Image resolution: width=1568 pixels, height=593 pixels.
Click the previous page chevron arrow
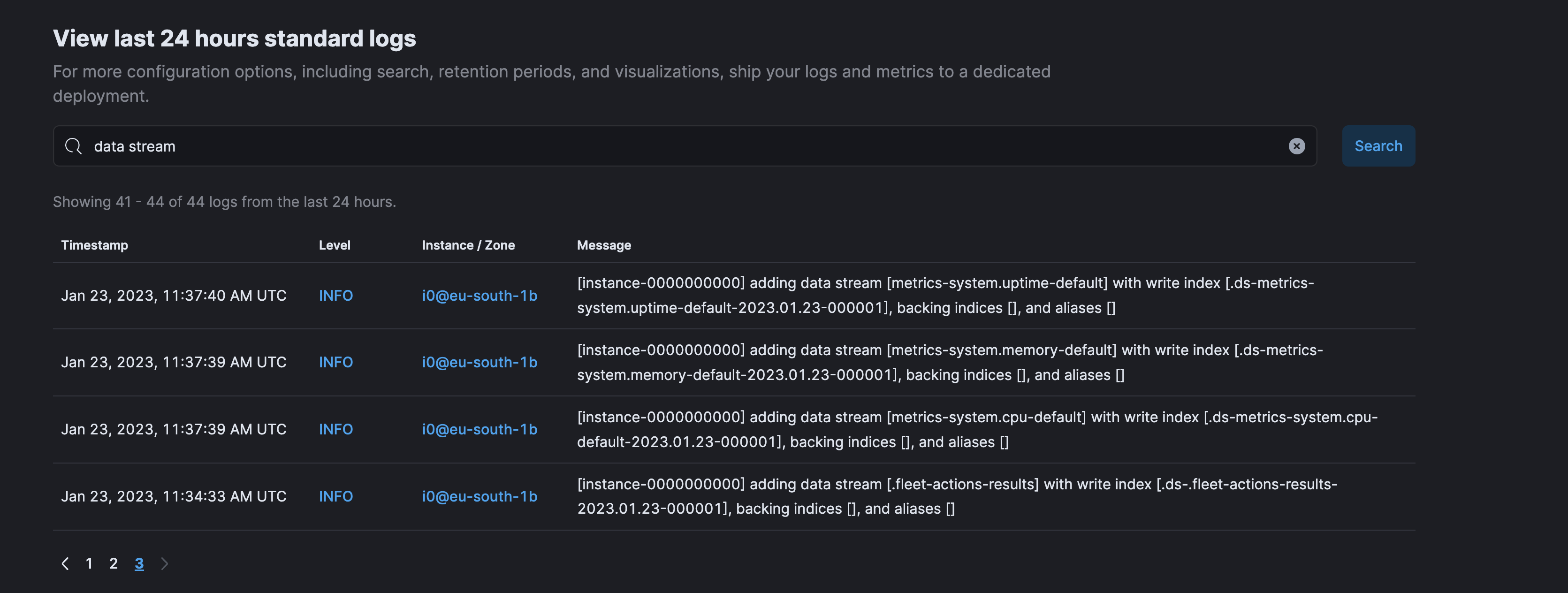pos(65,563)
